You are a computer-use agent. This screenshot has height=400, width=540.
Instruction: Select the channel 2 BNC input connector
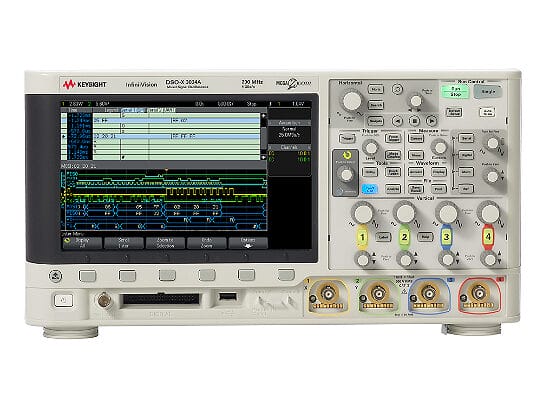tap(378, 294)
